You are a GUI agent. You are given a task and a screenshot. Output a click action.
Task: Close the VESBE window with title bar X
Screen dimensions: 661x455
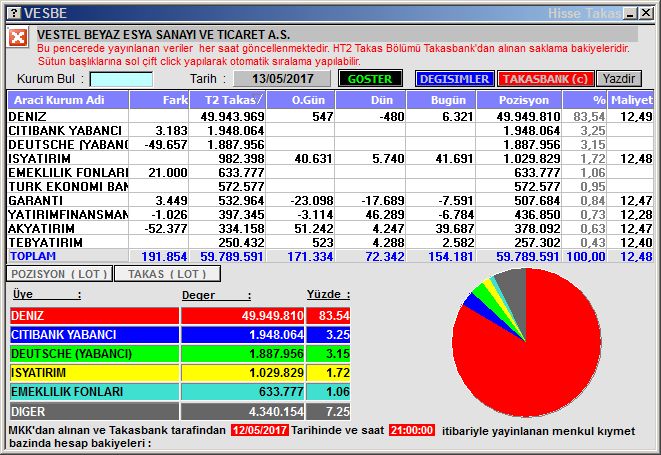point(646,13)
